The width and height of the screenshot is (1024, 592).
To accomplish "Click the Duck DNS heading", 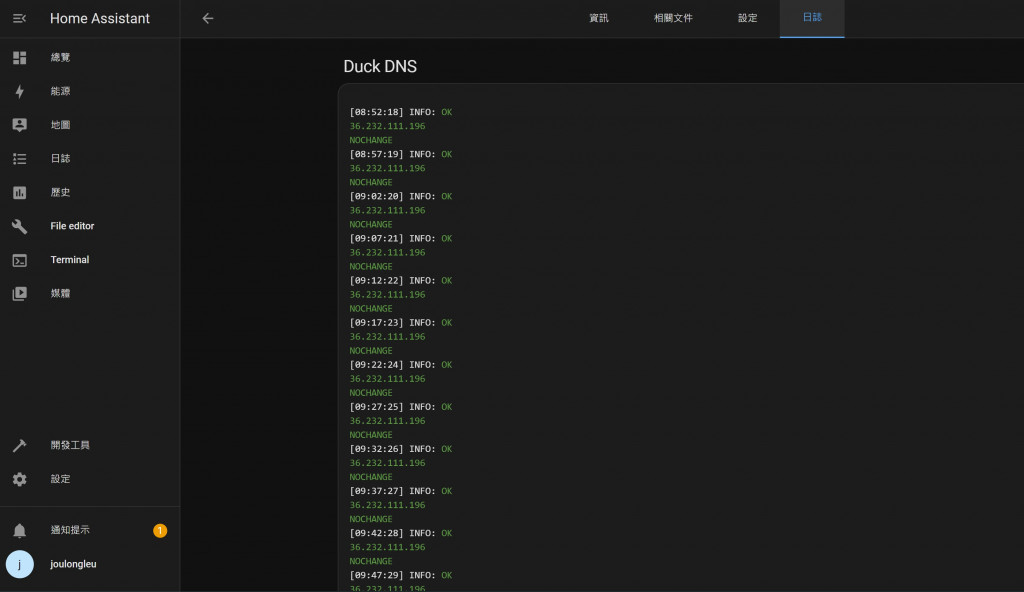I will coord(380,67).
